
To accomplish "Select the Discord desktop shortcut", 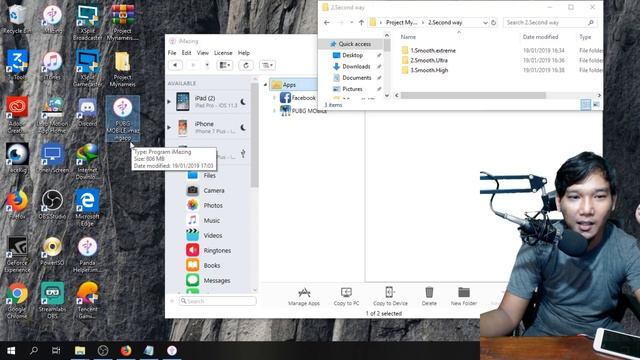I will (87, 113).
